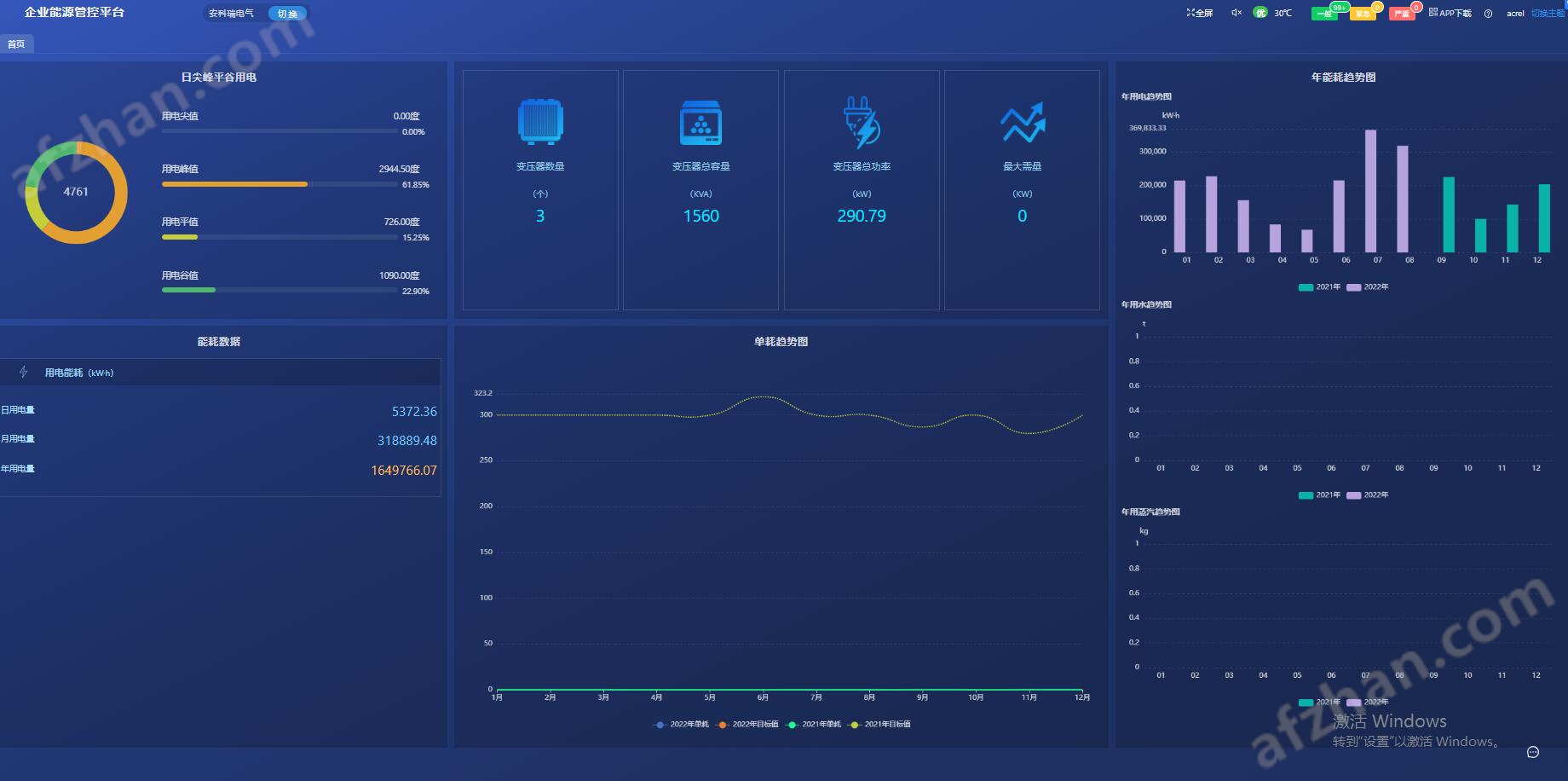This screenshot has height=781, width=1568.
Task: Click the yearly usage value 1649766.07
Action: 404,471
